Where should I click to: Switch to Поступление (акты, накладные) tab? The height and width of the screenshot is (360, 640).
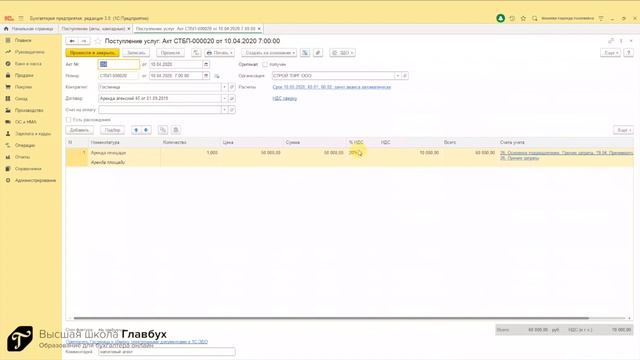point(93,29)
